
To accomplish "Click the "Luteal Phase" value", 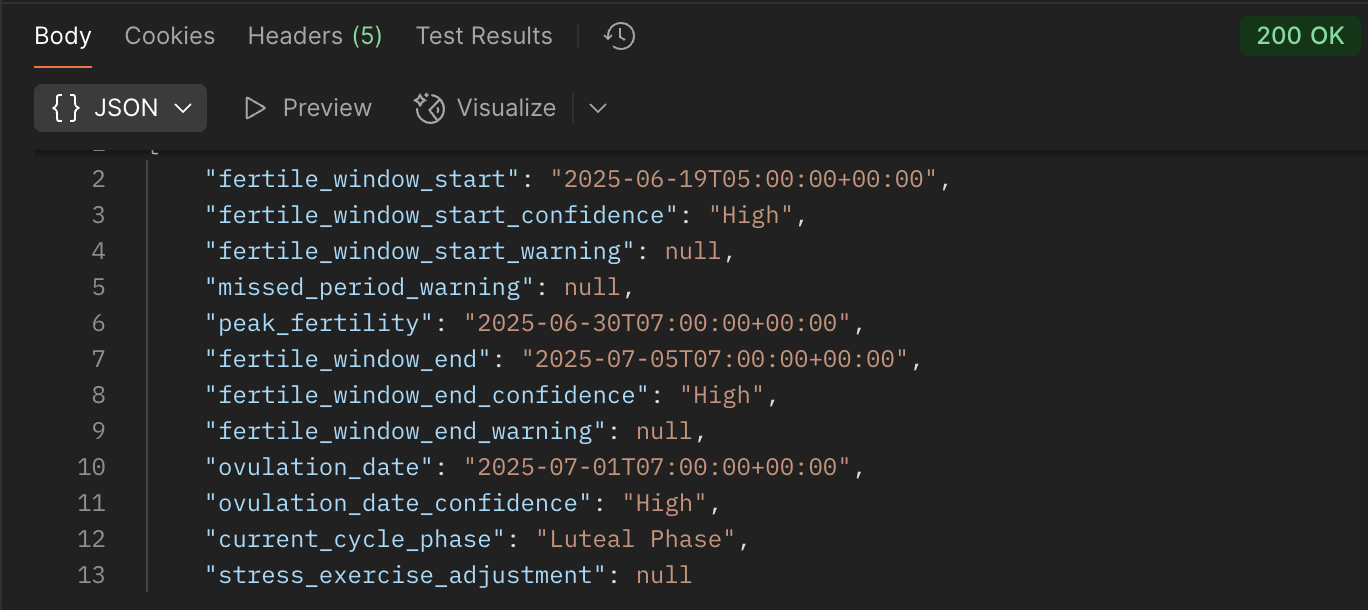I will [635, 540].
